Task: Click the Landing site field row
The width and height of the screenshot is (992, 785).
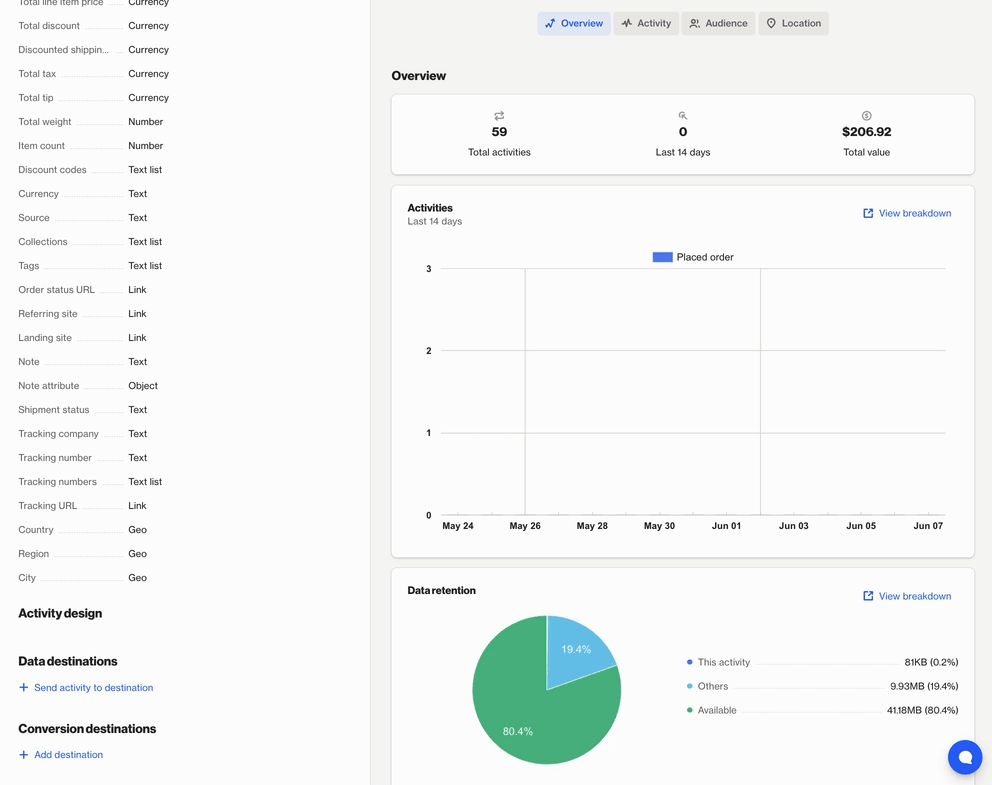Action: tap(82, 338)
